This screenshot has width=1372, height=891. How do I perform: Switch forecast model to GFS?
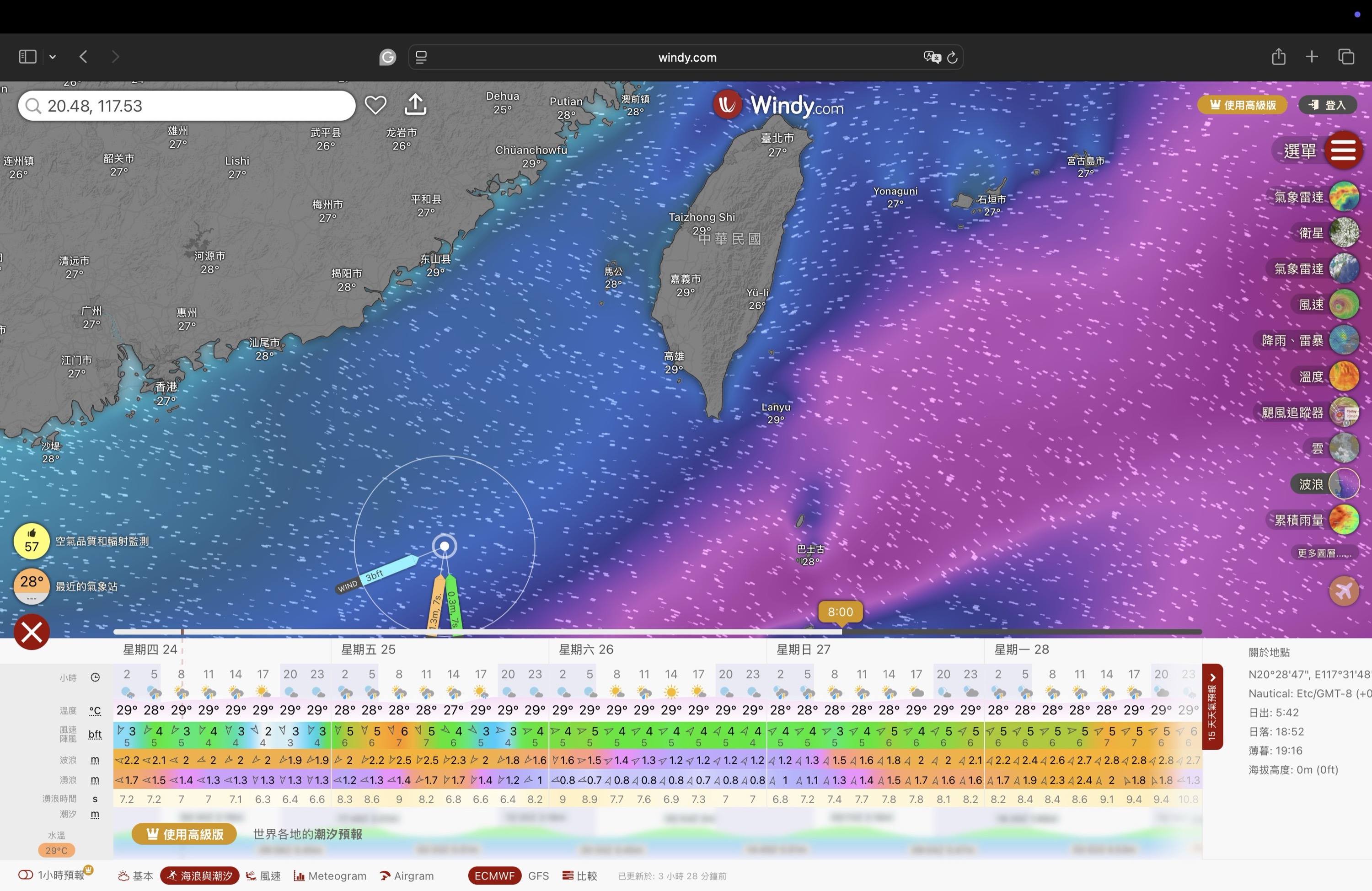pos(538,875)
